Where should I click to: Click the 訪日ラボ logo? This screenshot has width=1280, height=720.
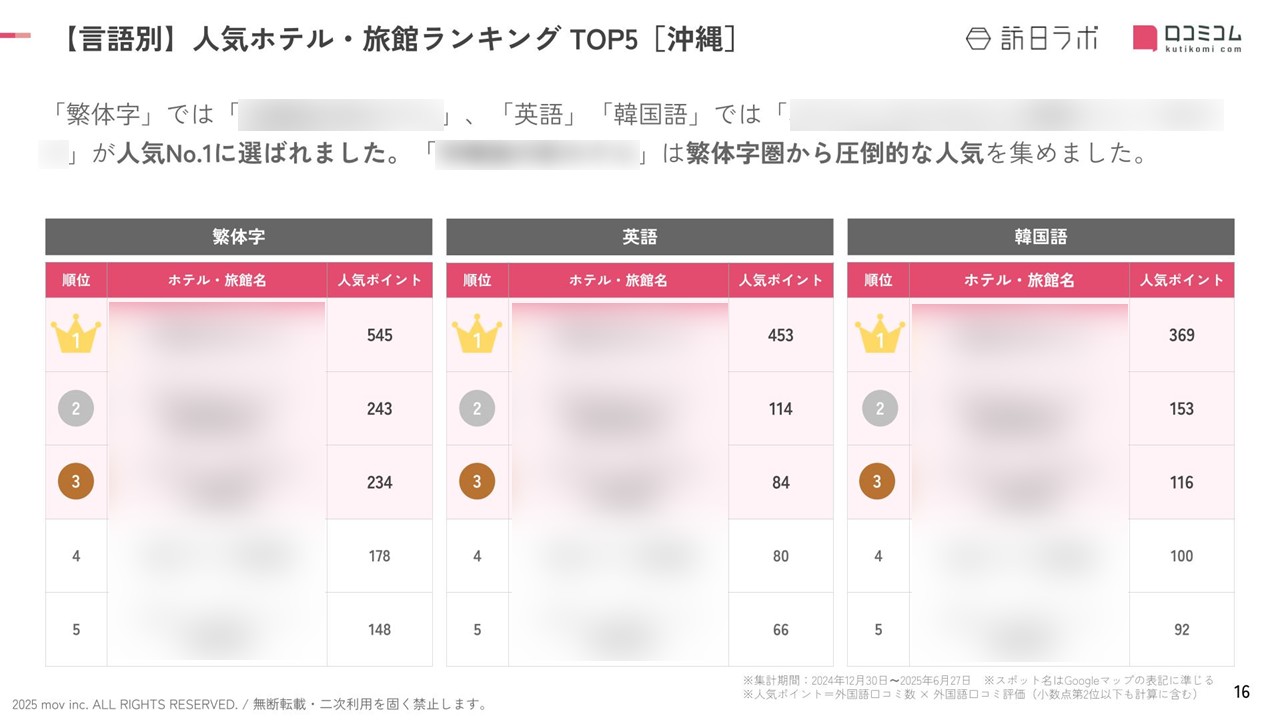pyautogui.click(x=1031, y=38)
